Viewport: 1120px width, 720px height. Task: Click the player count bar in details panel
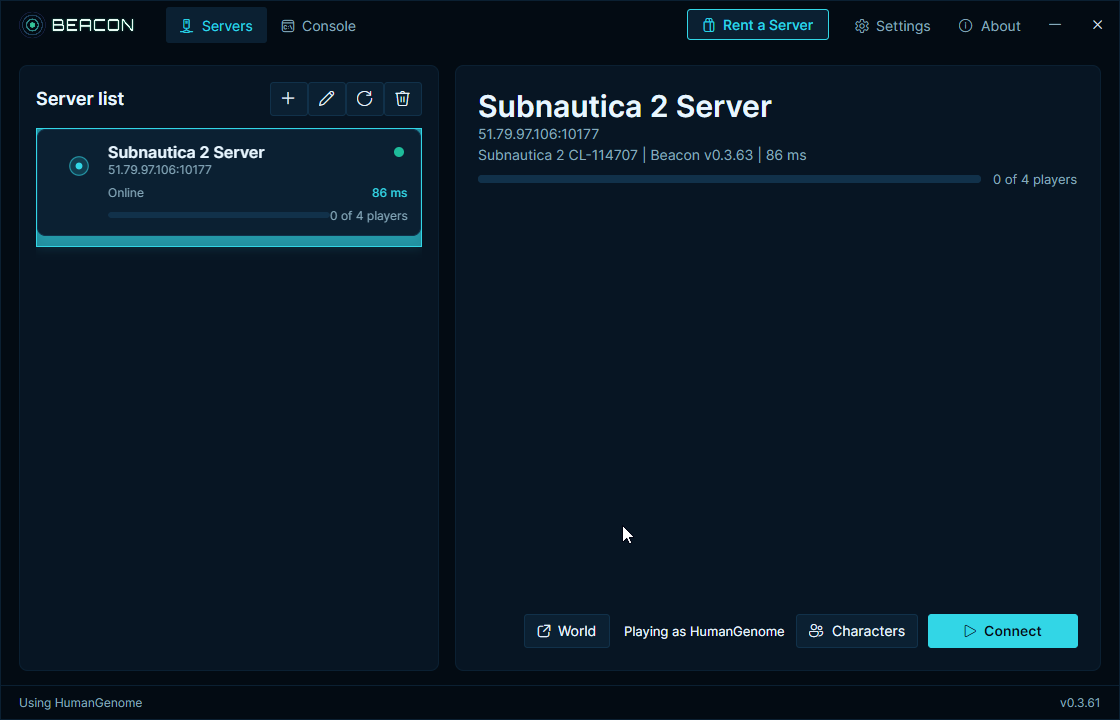point(729,179)
